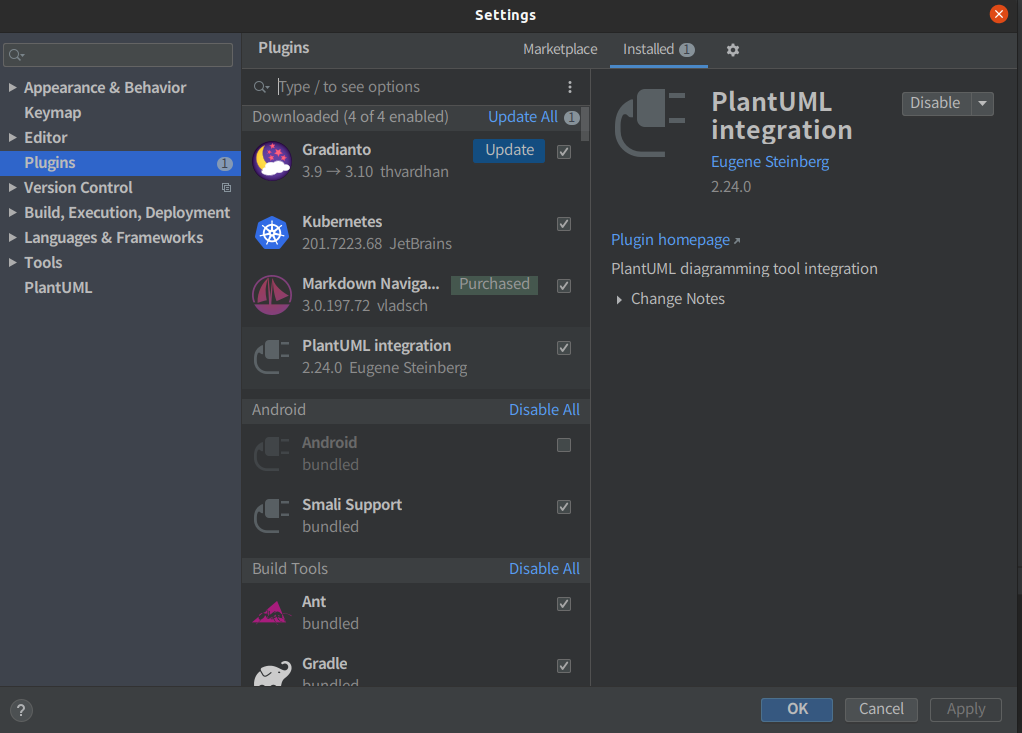Enable the Android bundled plugin checkbox

(x=564, y=445)
